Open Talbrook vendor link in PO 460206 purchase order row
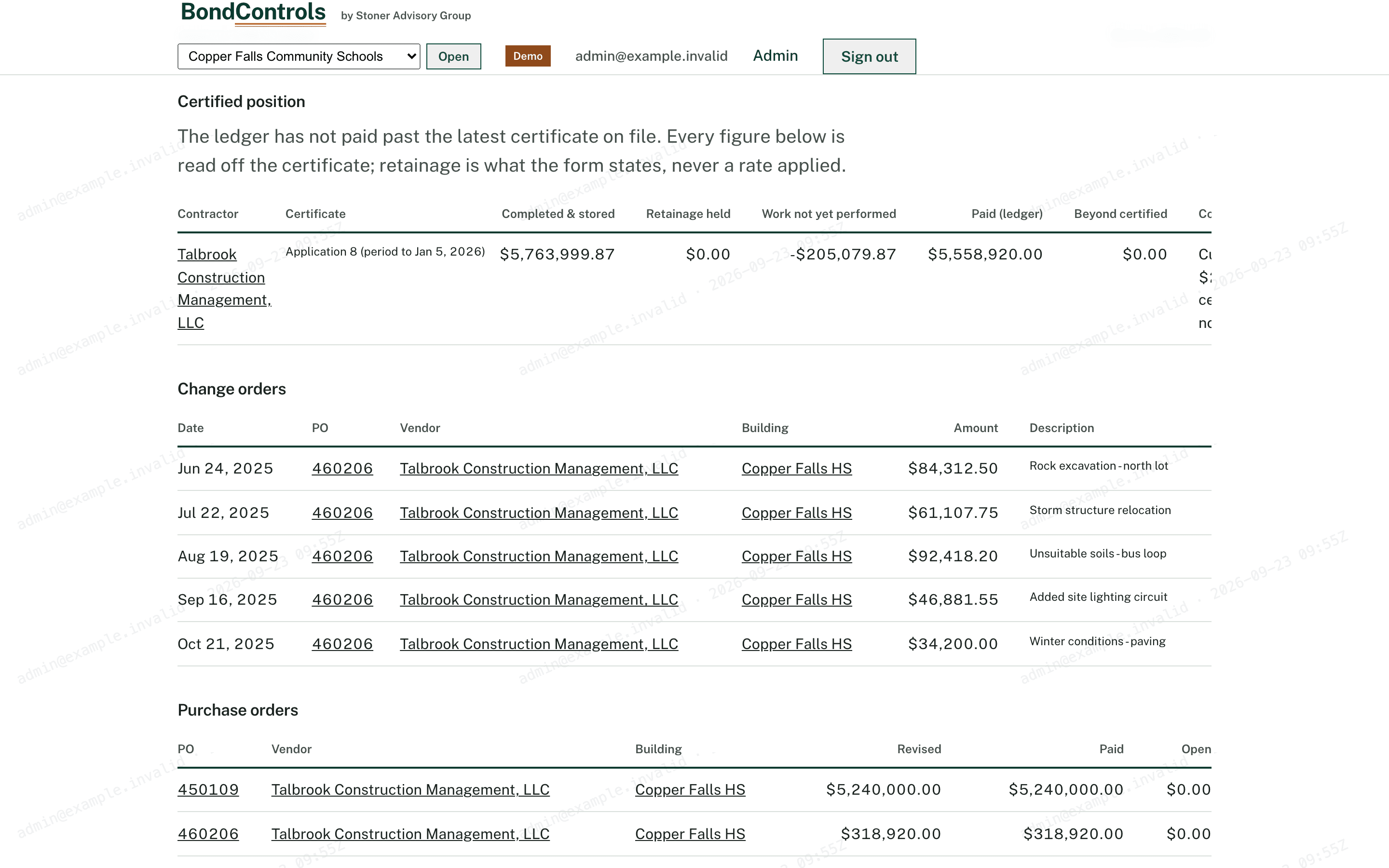This screenshot has width=1389, height=868. click(x=410, y=834)
